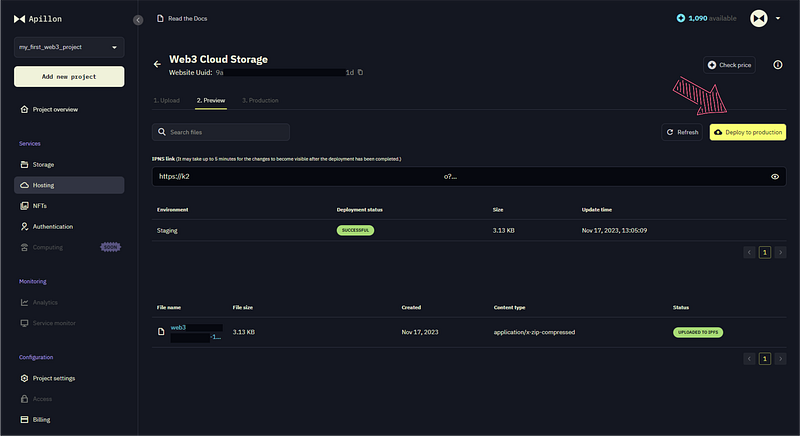Click the SUCCESSFUL status badge
This screenshot has height=436, width=800.
click(x=355, y=230)
